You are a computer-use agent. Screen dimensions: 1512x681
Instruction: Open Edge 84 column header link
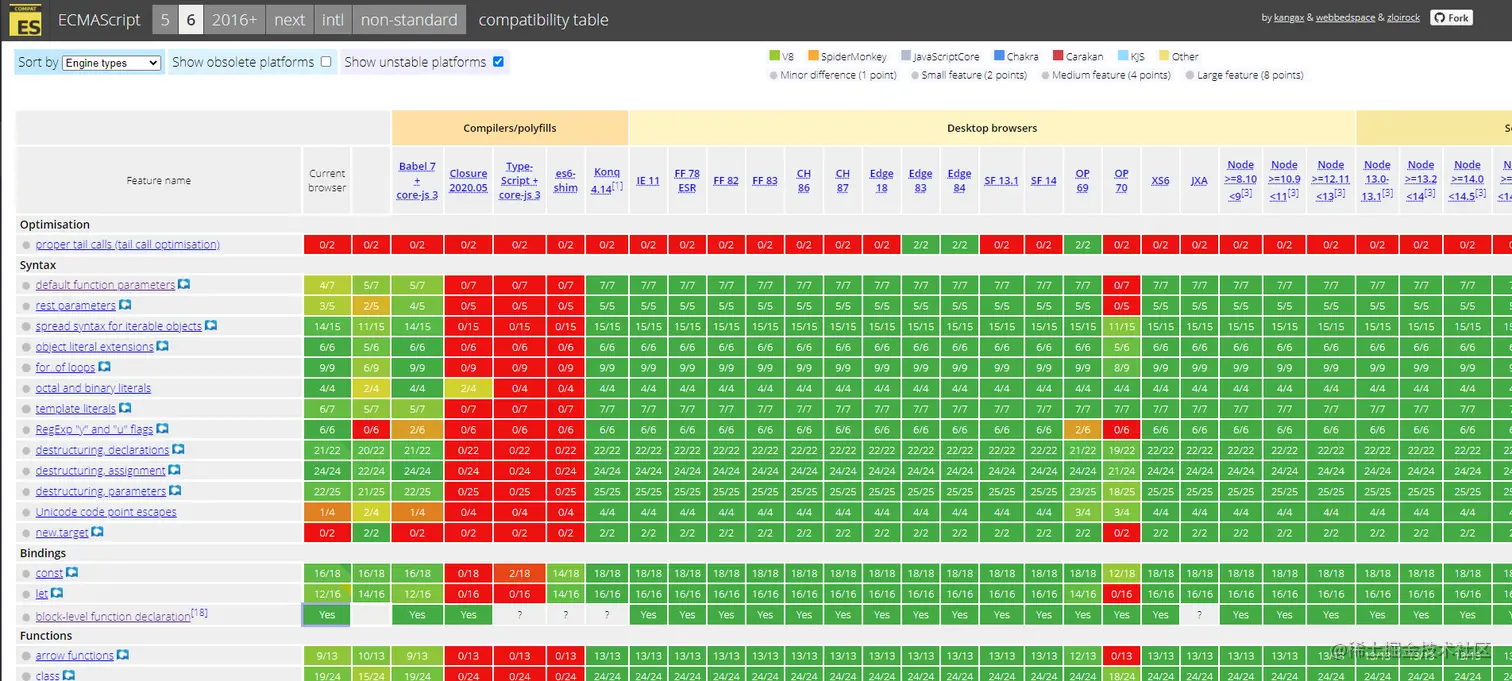point(959,181)
